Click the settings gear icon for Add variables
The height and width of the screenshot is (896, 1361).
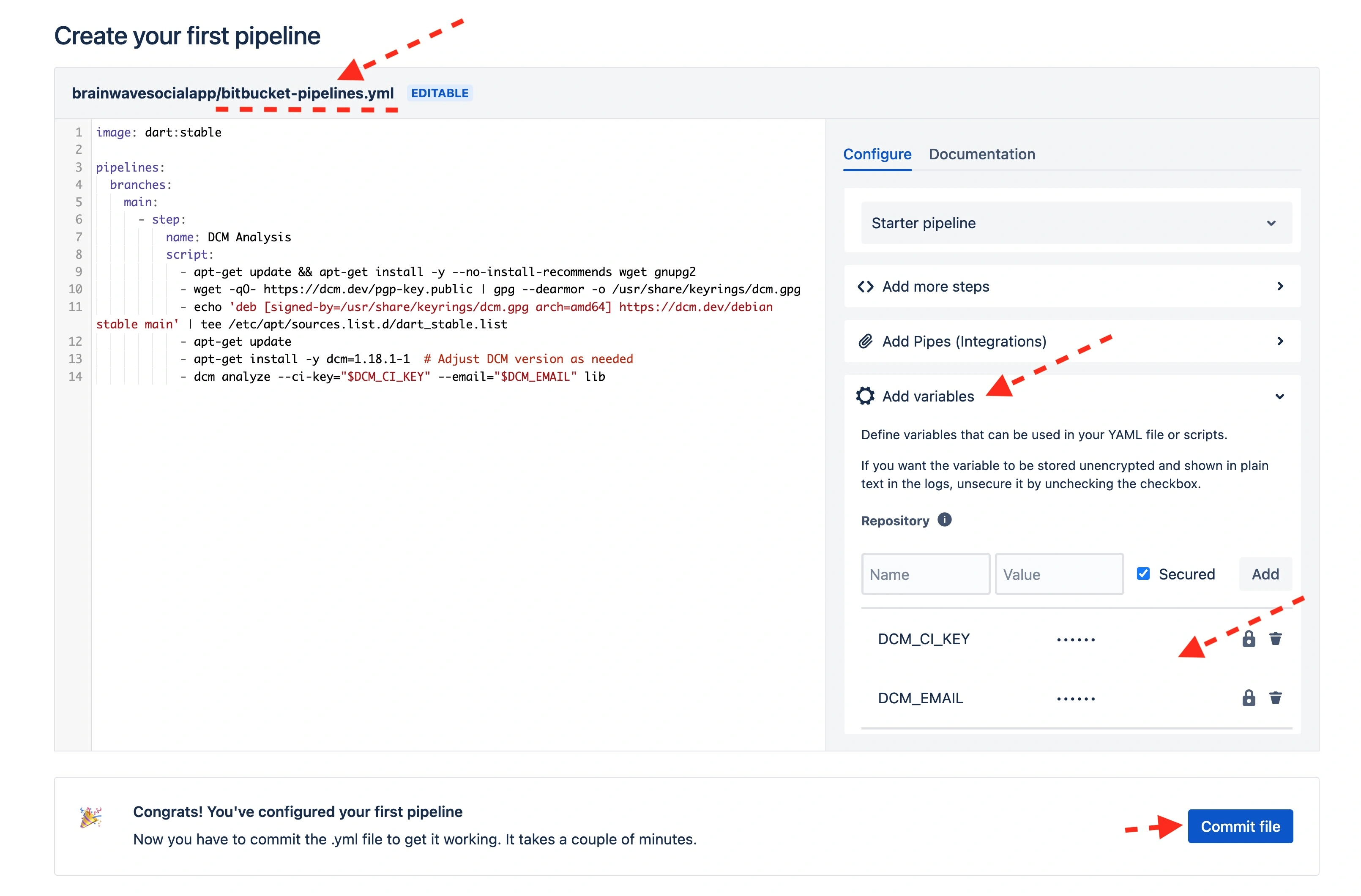tap(864, 395)
